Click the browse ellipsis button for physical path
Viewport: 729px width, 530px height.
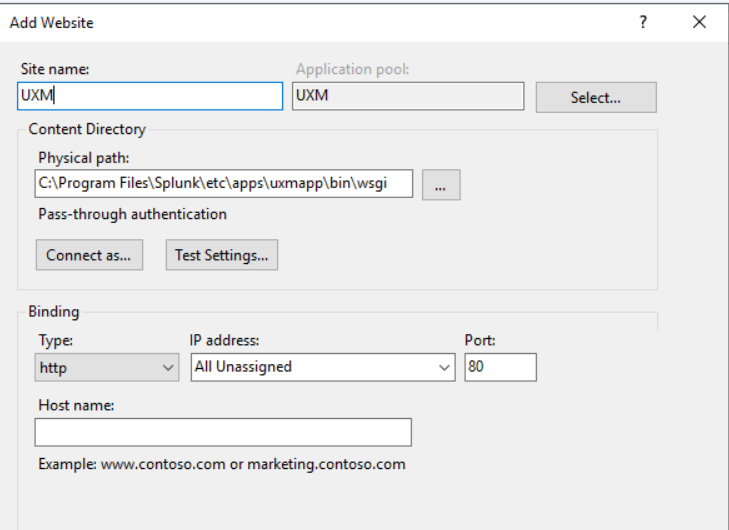click(441, 184)
